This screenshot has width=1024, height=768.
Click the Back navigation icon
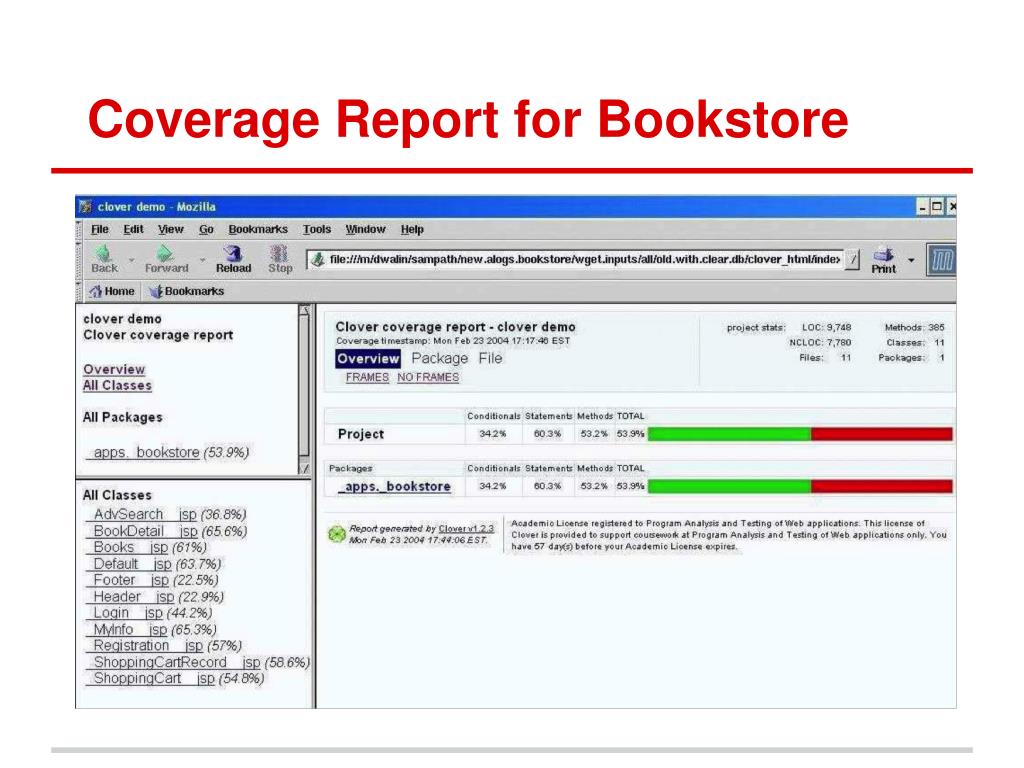(x=104, y=253)
